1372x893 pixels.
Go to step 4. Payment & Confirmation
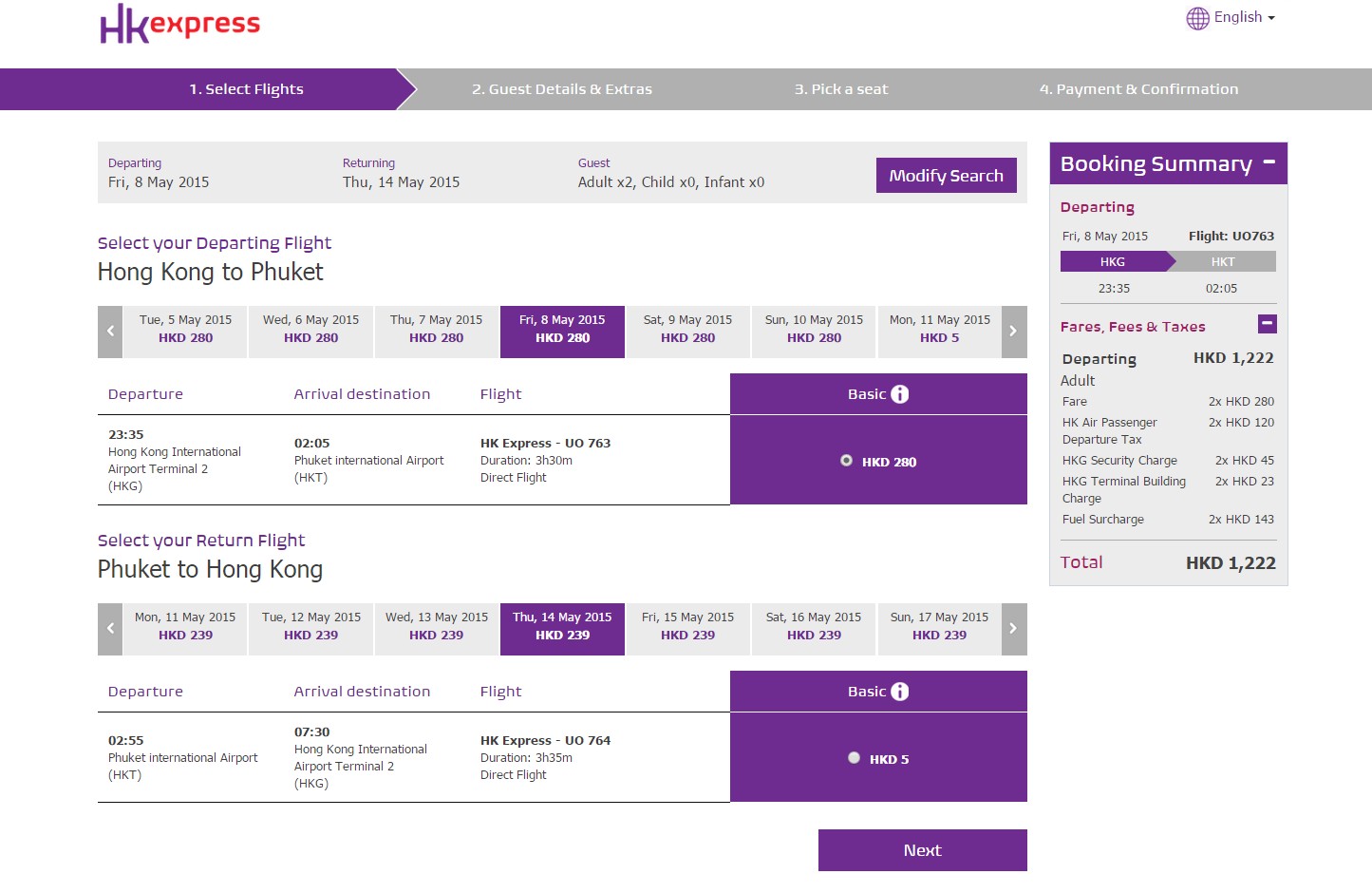pos(1138,89)
